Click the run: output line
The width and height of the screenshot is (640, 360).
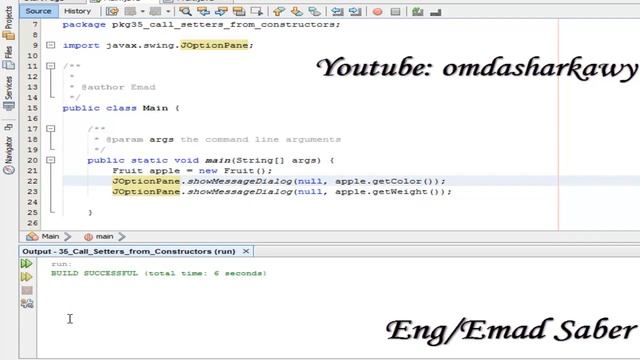tap(61, 264)
